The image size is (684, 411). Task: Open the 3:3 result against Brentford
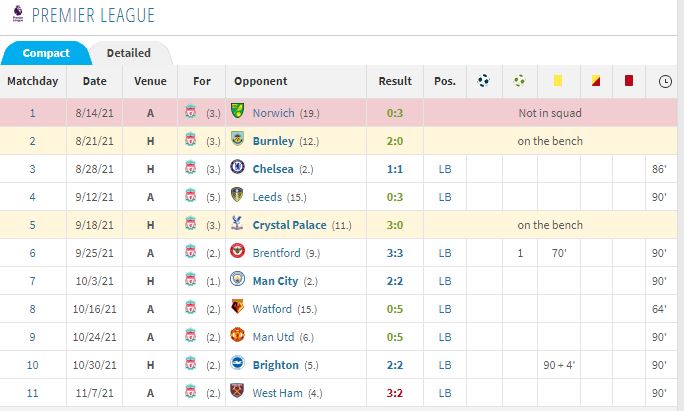pos(394,253)
